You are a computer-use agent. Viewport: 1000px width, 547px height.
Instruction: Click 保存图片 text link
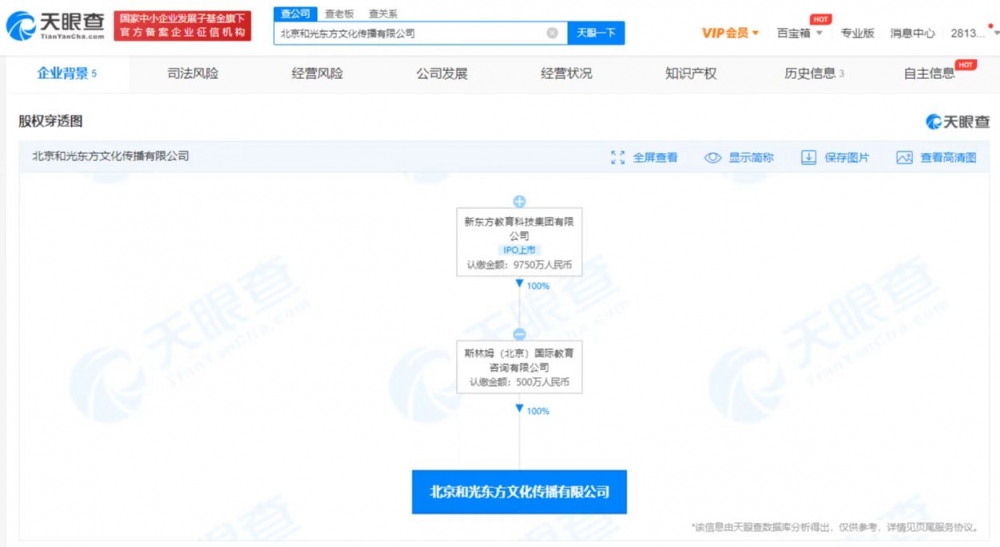click(847, 157)
